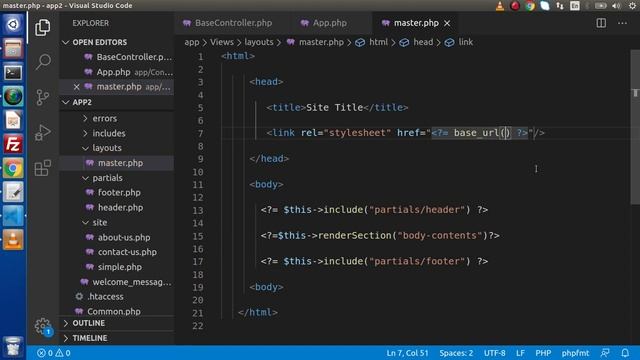
Task: Click the html breadcrumb item
Action: tap(378, 42)
